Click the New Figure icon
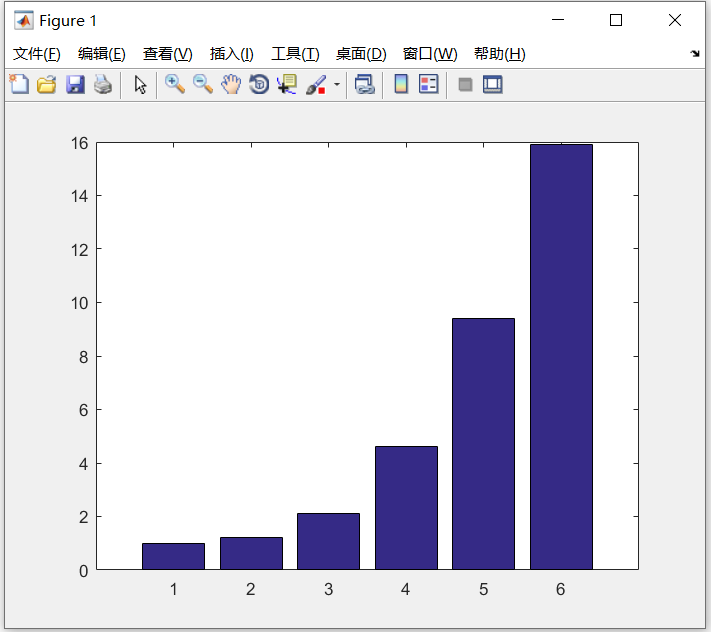 19,84
